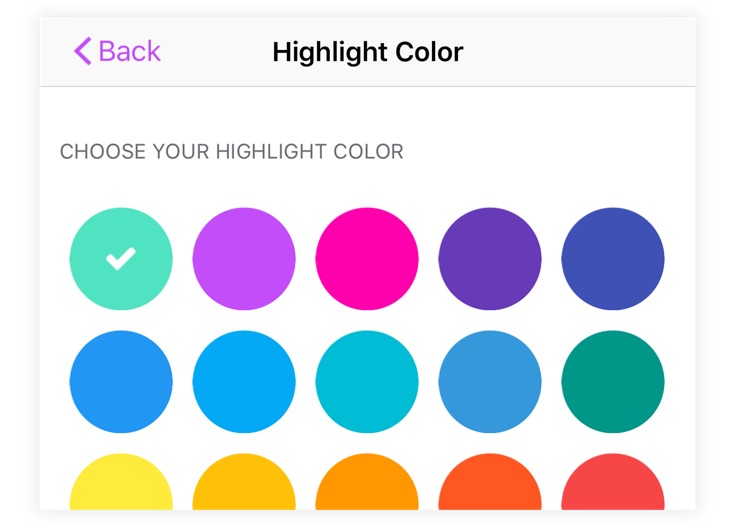Click the Highlight Color title

click(x=368, y=52)
